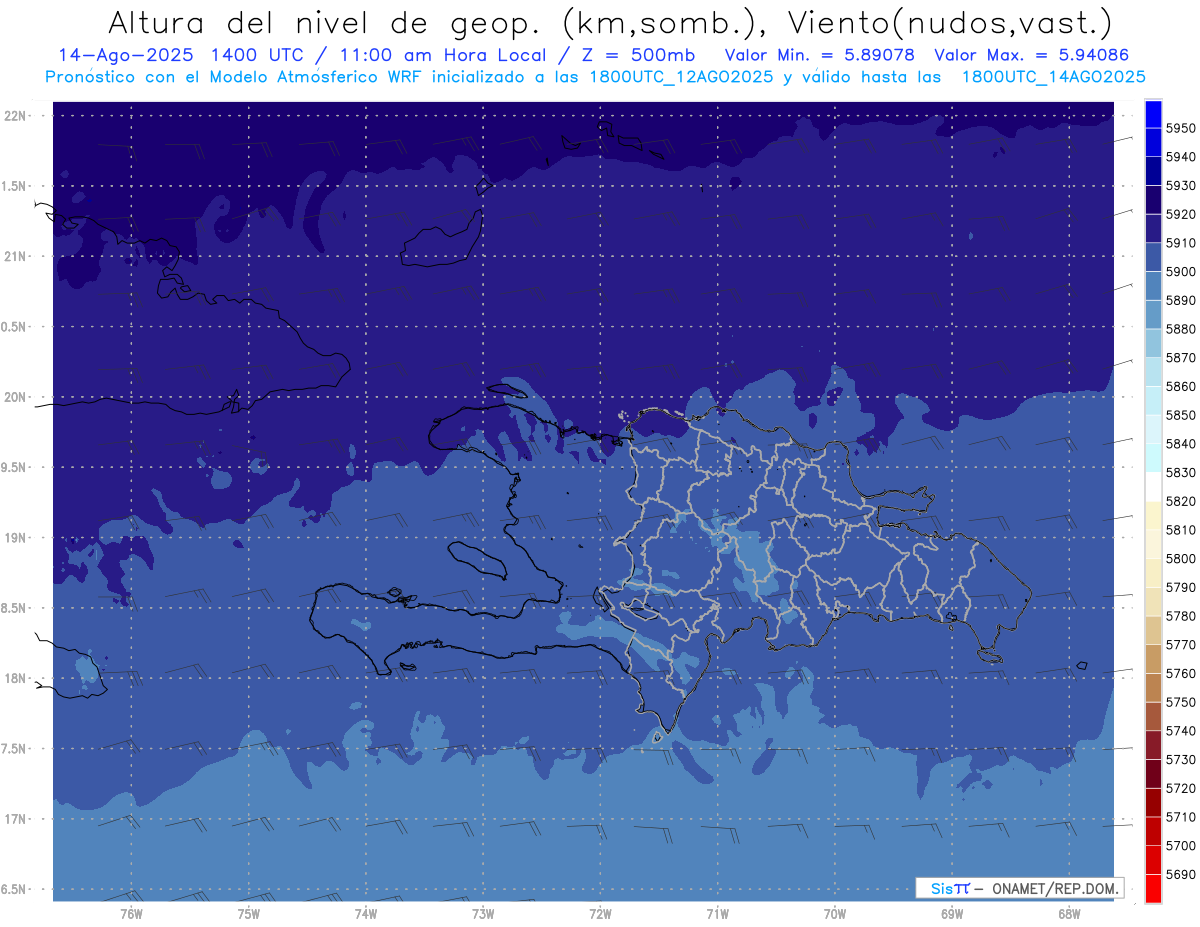Click the '5880' legend value
Screen dimensions: 1200x927
[1181, 329]
